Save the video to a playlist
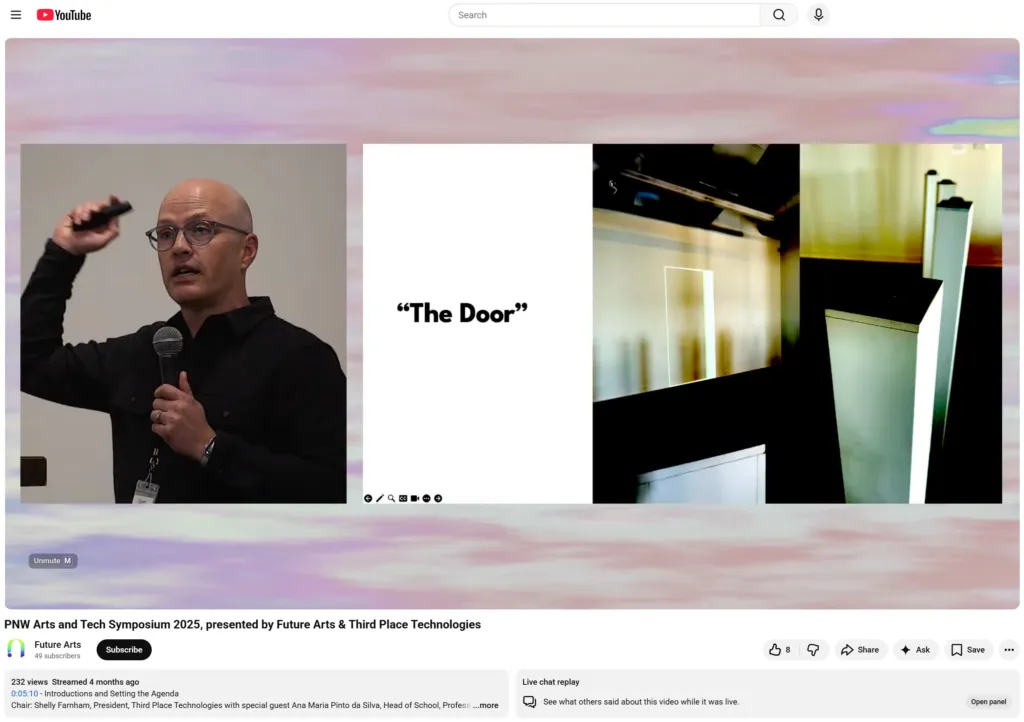The width and height of the screenshot is (1024, 722). pos(967,650)
